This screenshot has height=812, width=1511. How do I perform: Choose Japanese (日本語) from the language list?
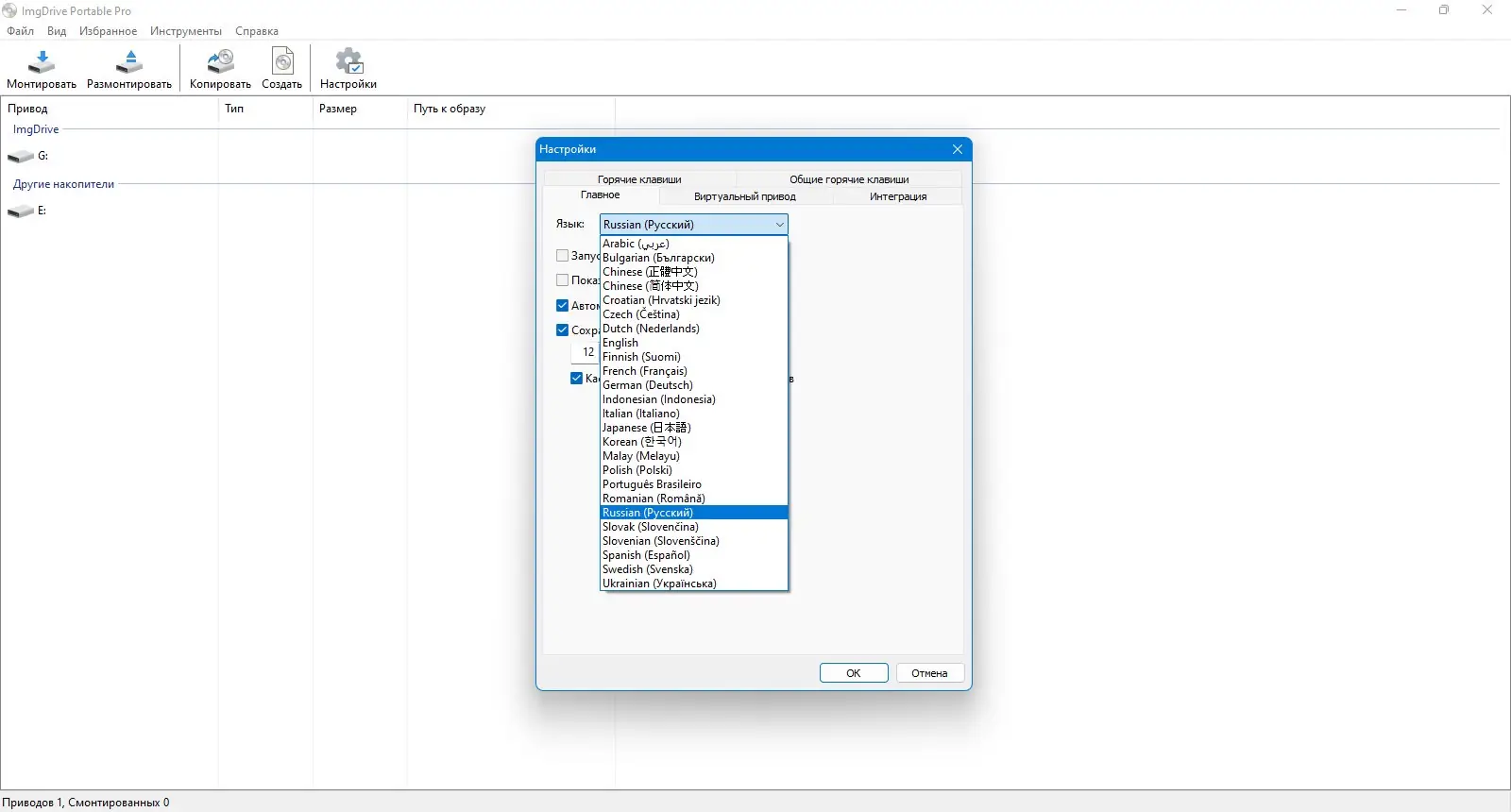[694, 428]
